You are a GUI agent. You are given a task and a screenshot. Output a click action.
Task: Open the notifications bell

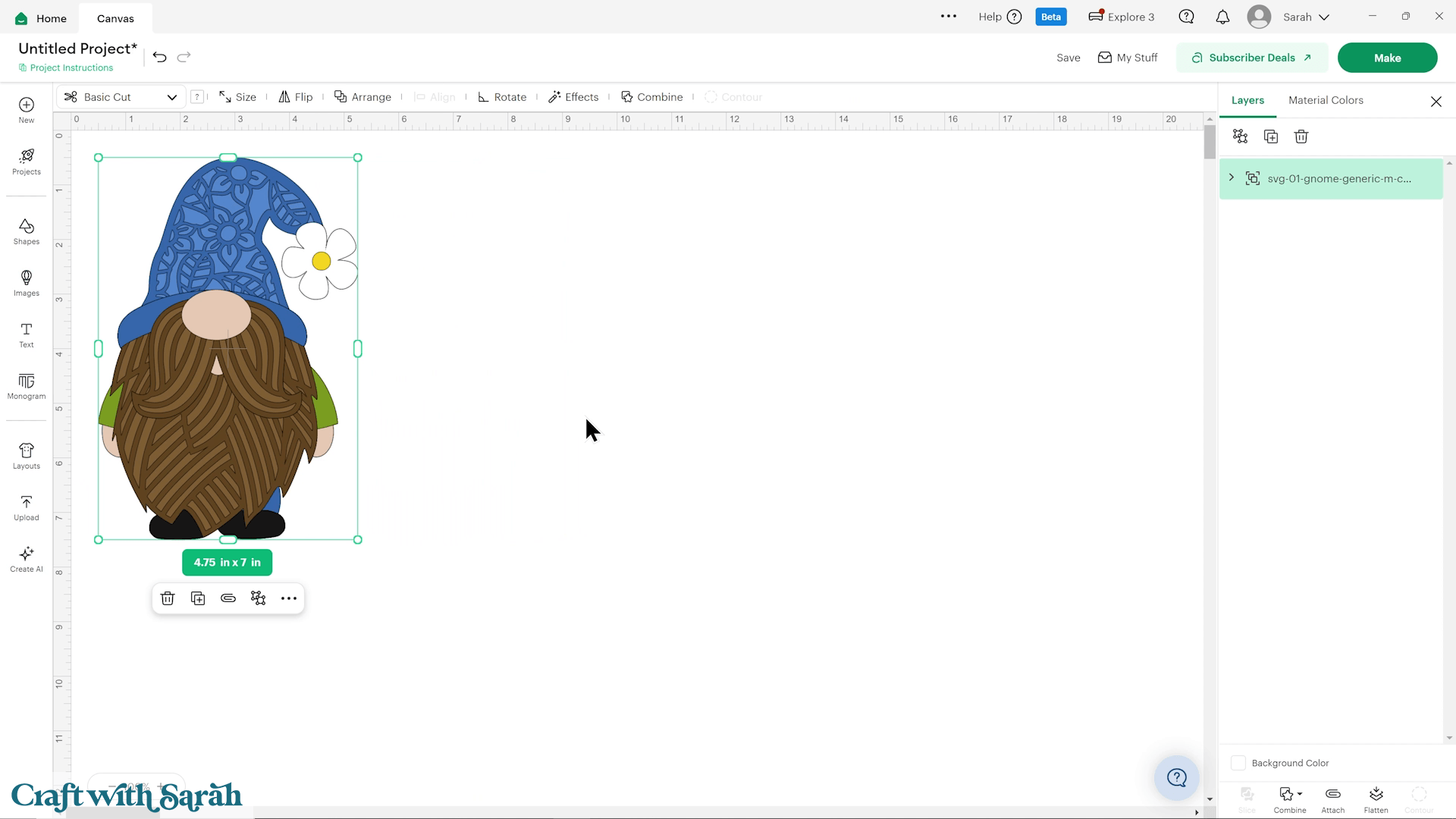tap(1222, 17)
